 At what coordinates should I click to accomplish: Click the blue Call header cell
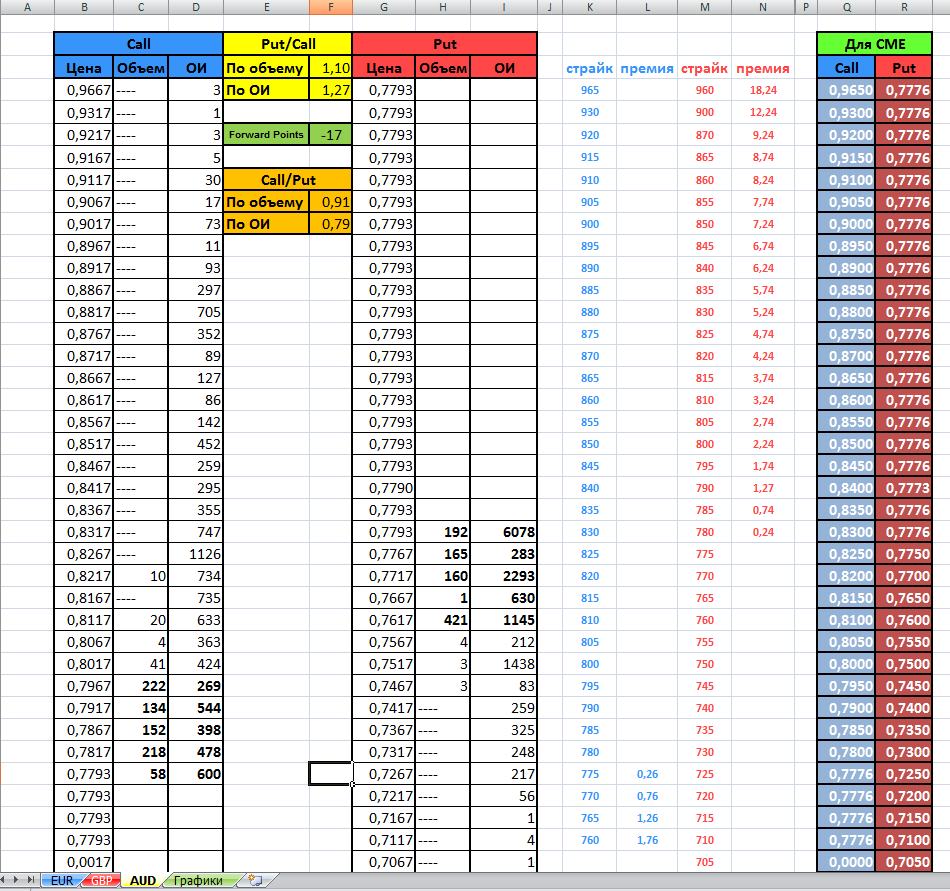[x=138, y=44]
